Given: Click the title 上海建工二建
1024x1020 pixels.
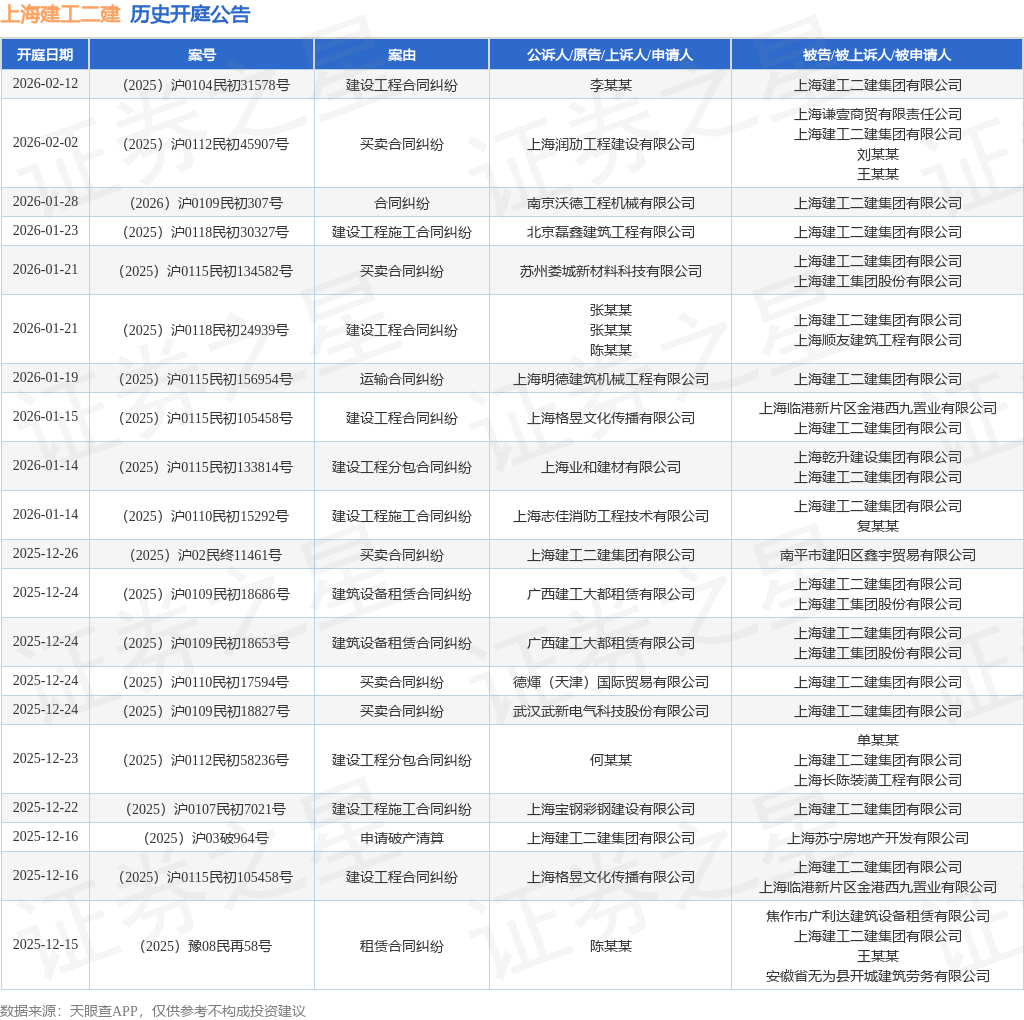Looking at the screenshot, I should point(61,14).
